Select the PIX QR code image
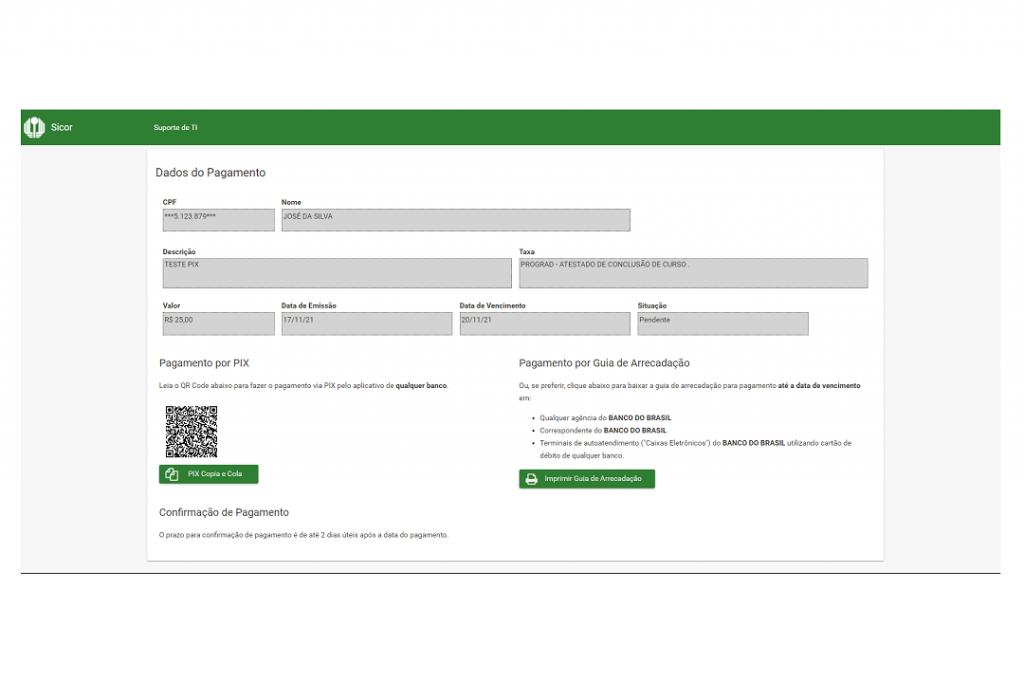The height and width of the screenshot is (683, 1024). [191, 431]
